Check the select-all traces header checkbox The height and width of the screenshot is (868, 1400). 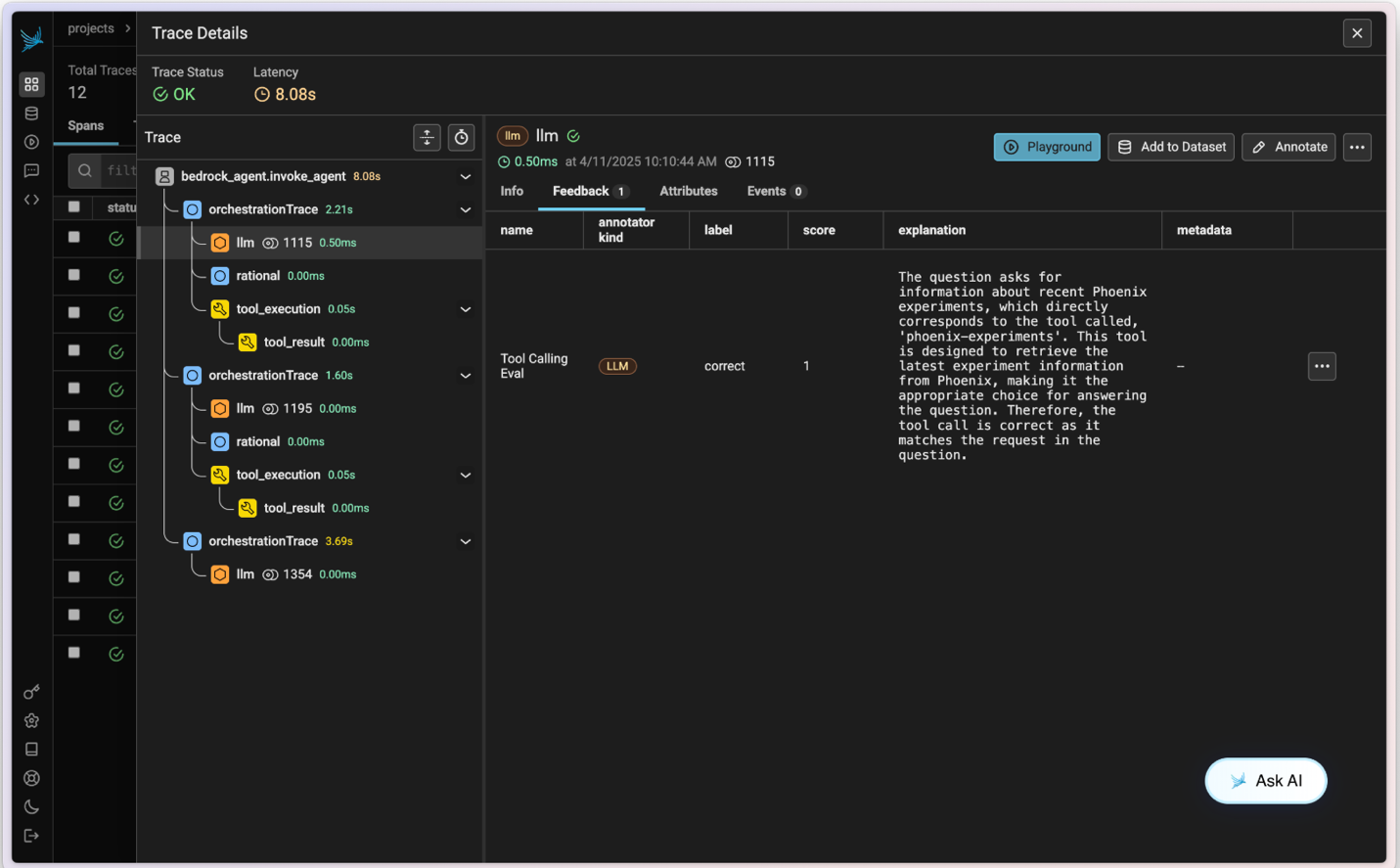pyautogui.click(x=74, y=206)
